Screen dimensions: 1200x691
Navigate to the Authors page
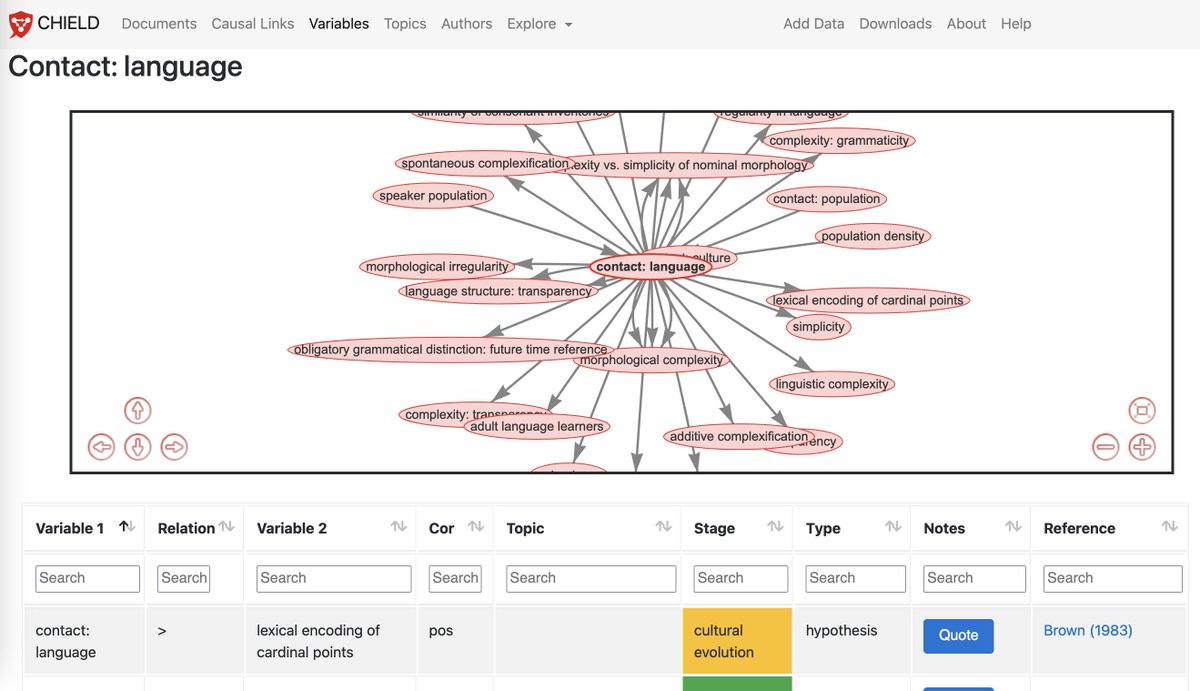(466, 23)
